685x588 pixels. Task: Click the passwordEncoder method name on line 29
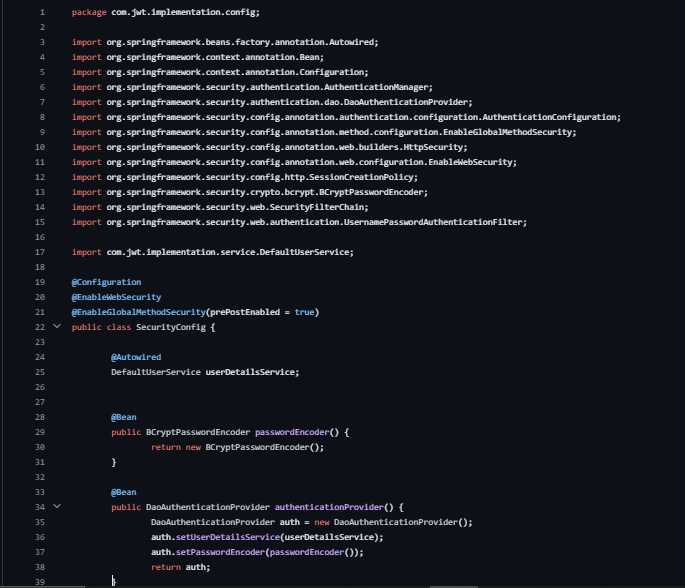click(292, 432)
